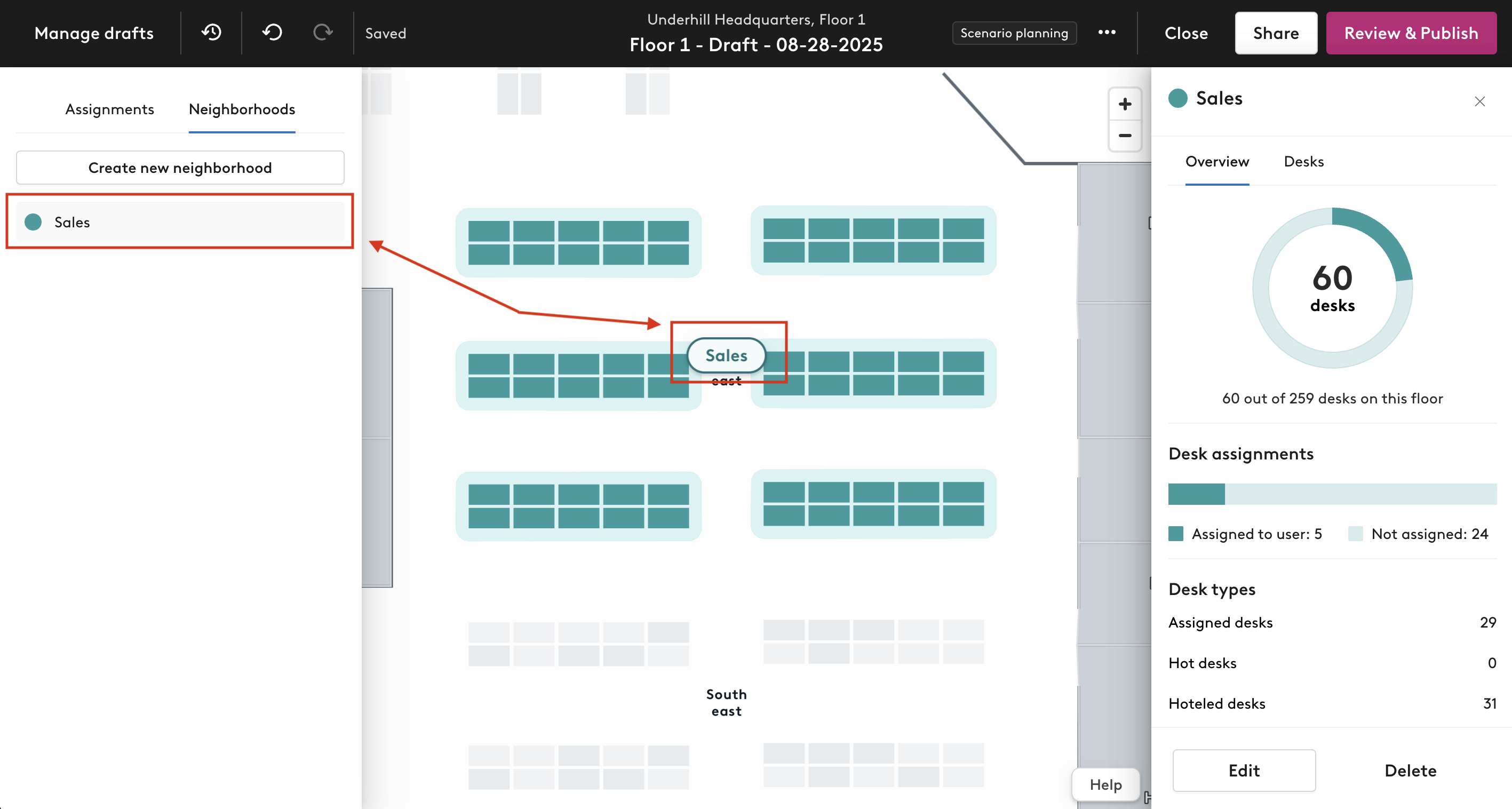
Task: Zoom in on the floor map
Action: [1125, 105]
